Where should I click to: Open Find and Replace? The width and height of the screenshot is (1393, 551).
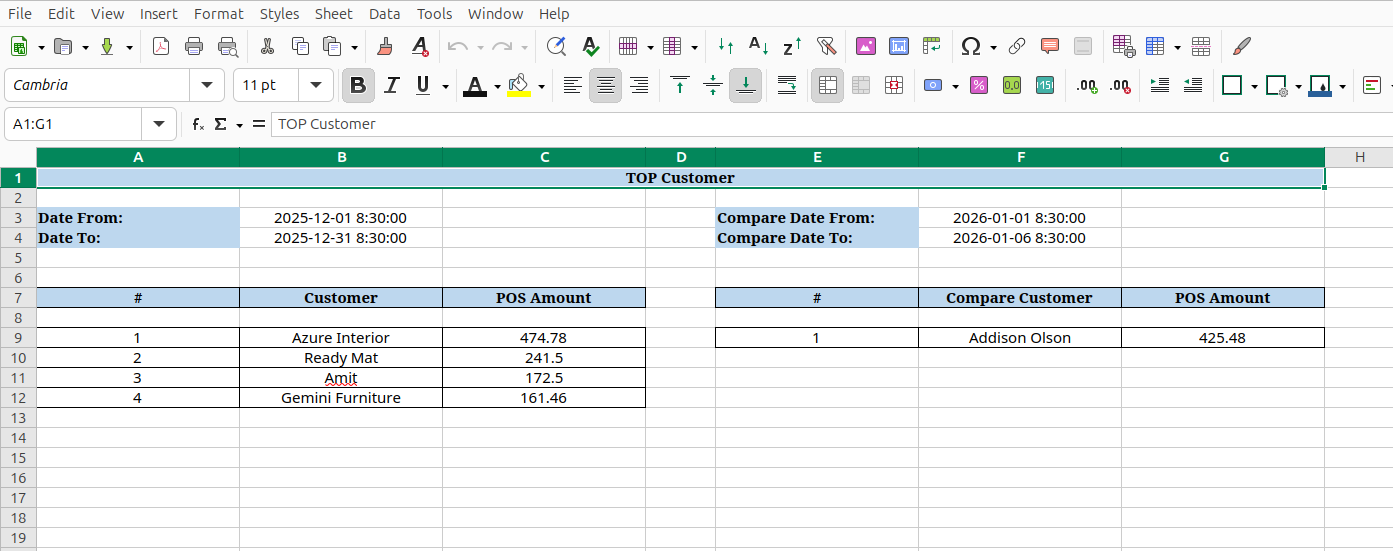pos(557,46)
